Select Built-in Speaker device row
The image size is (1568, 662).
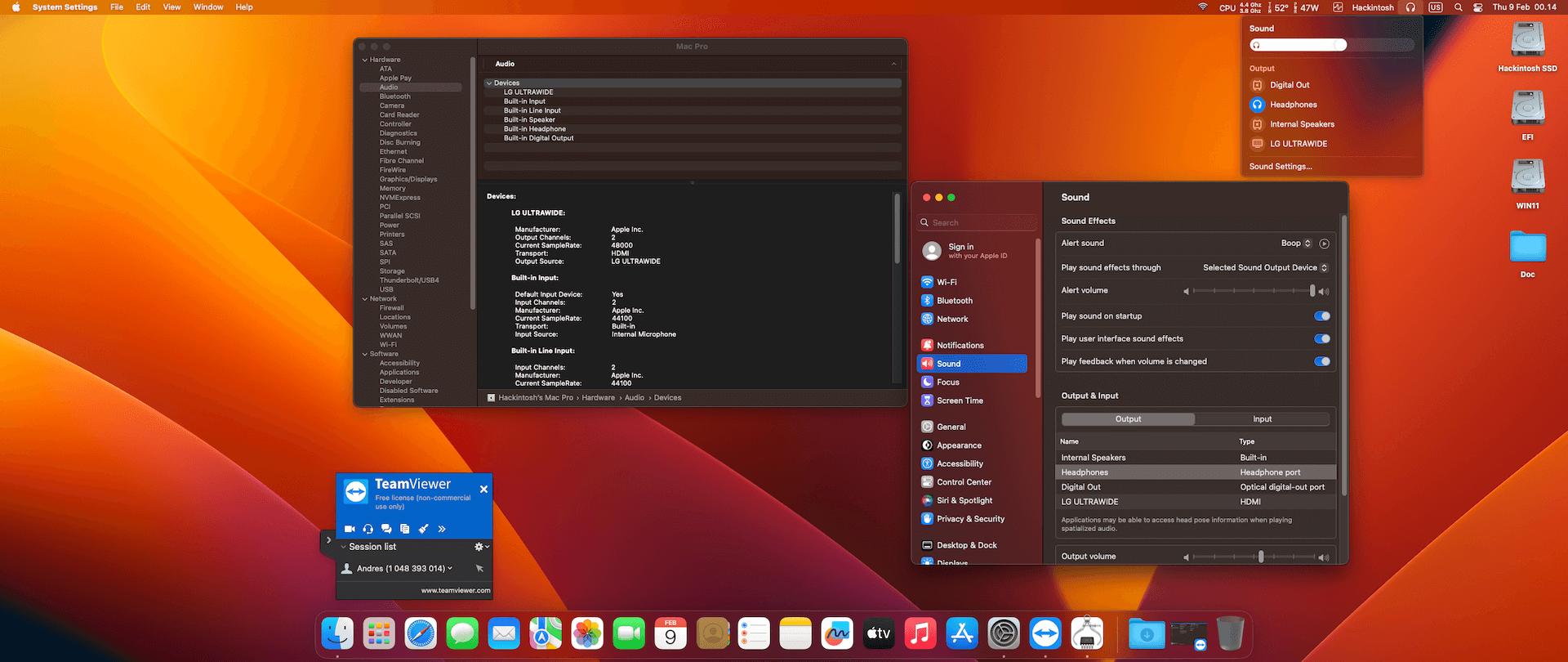[693, 120]
